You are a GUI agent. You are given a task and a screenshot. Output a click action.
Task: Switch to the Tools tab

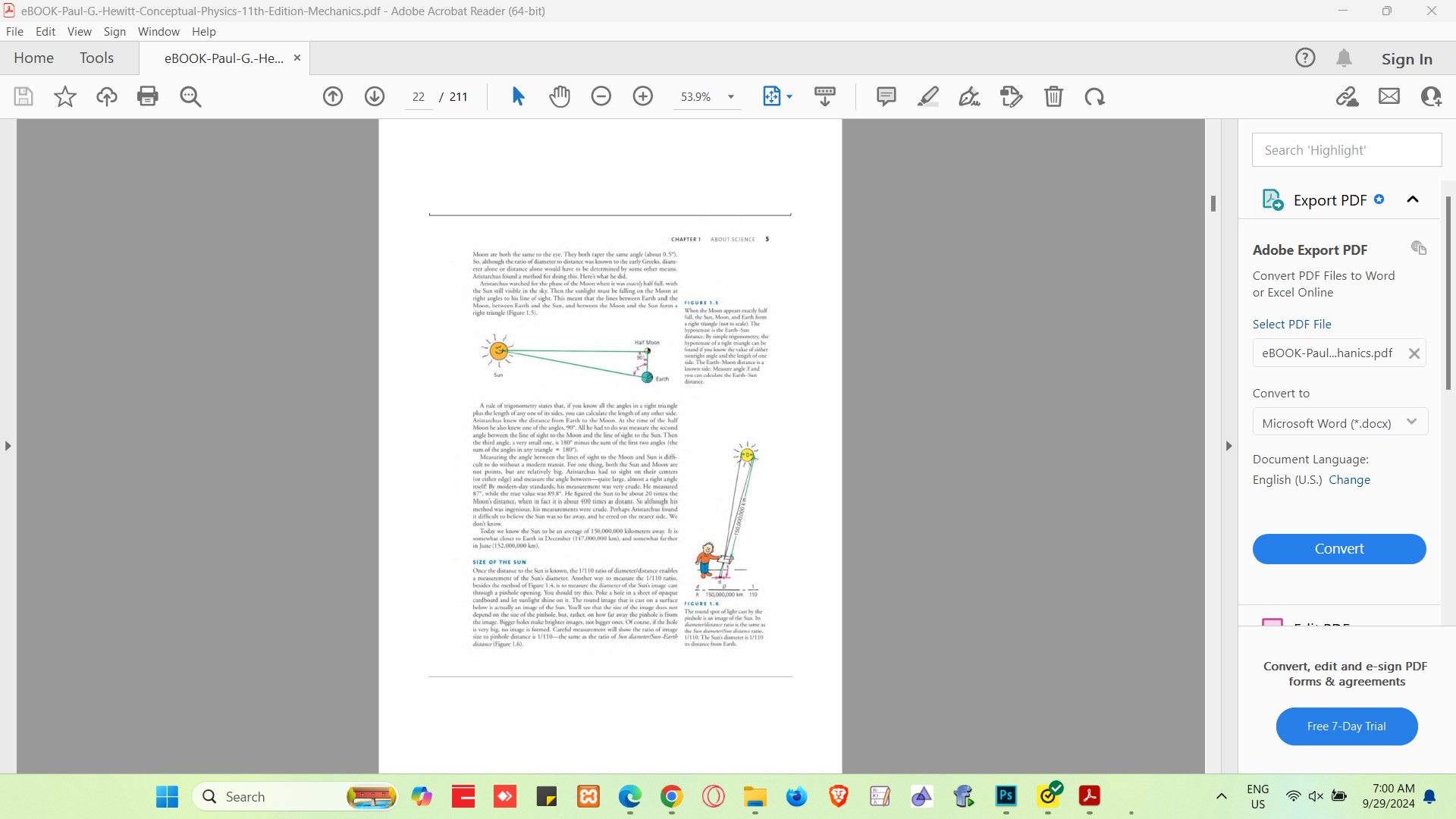pyautogui.click(x=96, y=58)
